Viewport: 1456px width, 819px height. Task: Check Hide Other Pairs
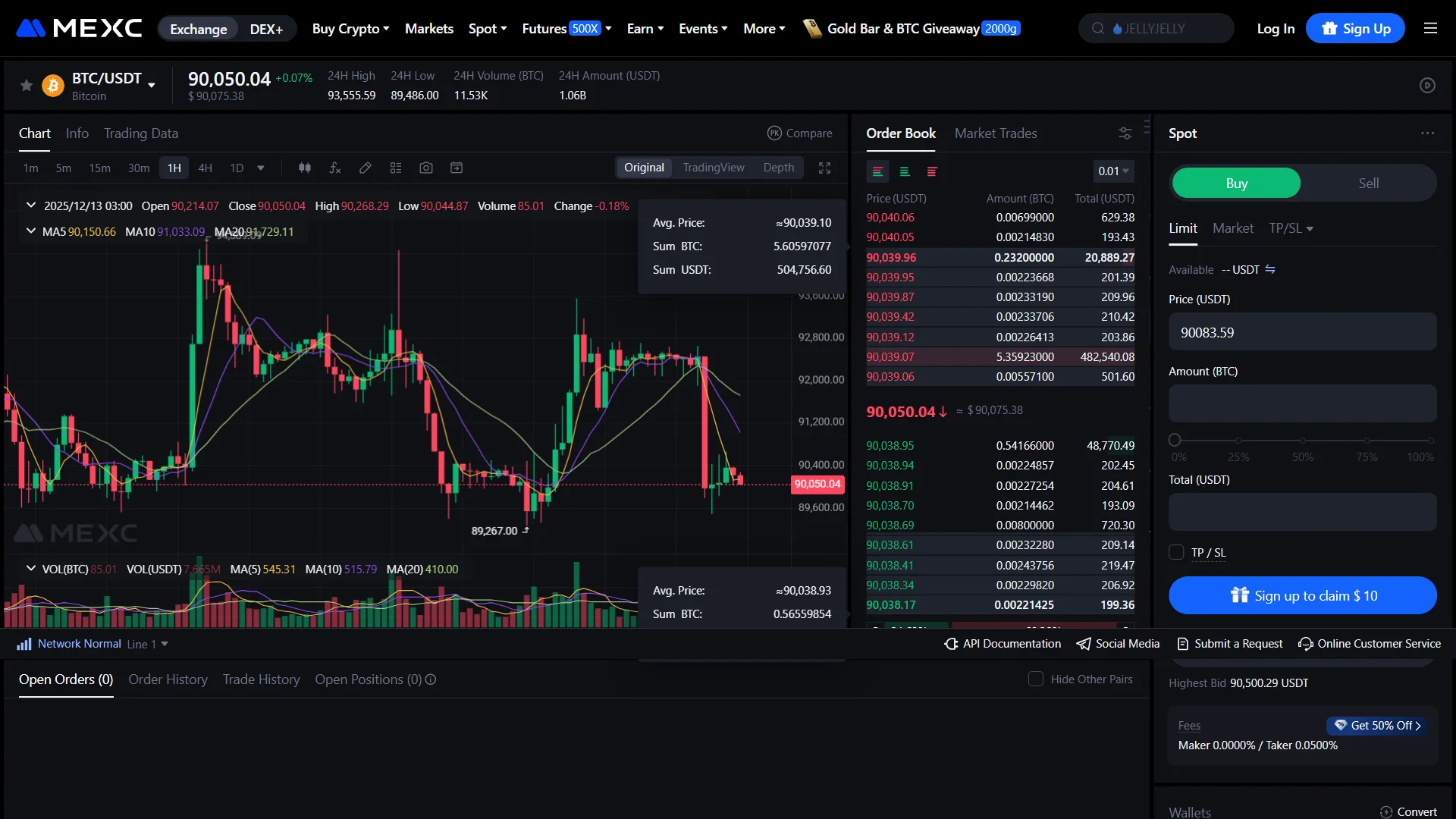pyautogui.click(x=1035, y=679)
